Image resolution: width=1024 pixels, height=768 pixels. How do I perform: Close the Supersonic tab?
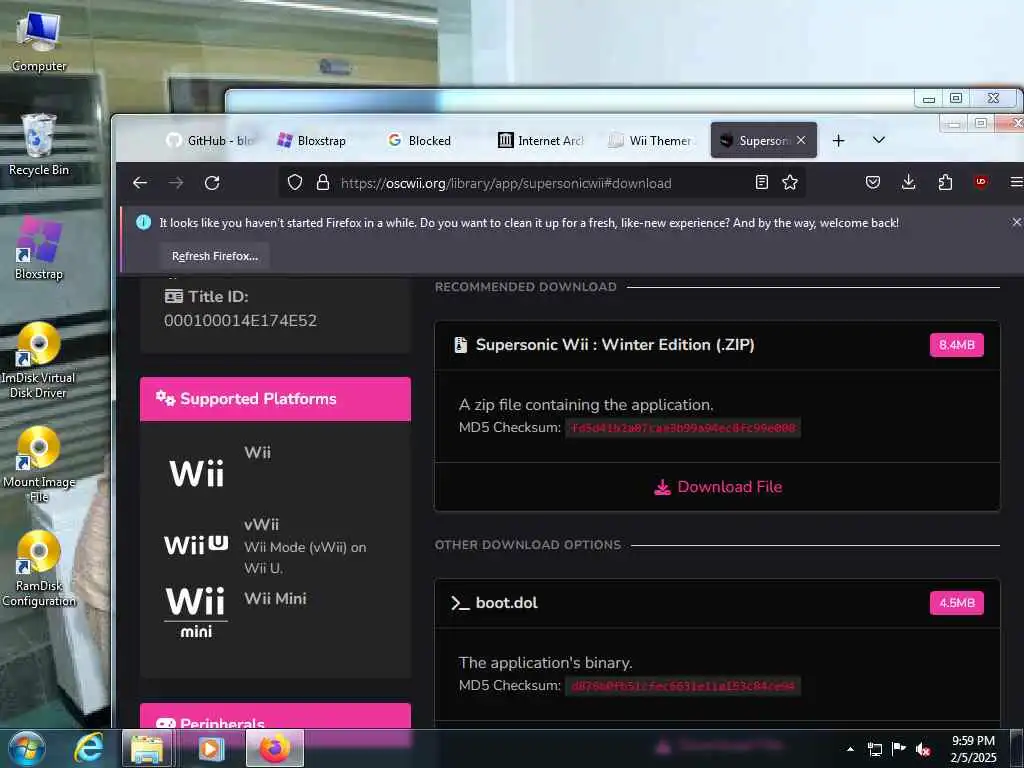(801, 140)
